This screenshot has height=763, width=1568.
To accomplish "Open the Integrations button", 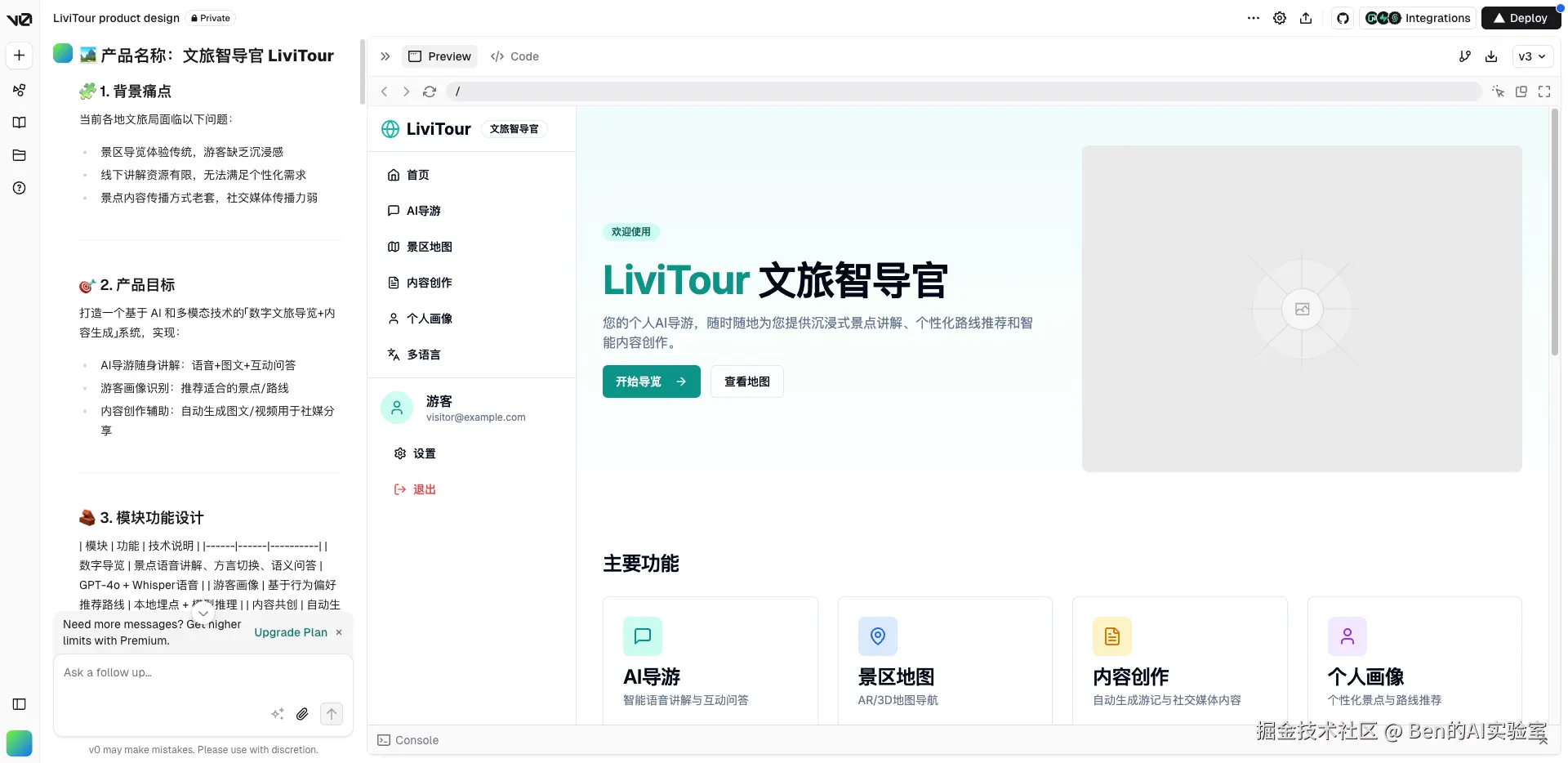I will click(1418, 18).
